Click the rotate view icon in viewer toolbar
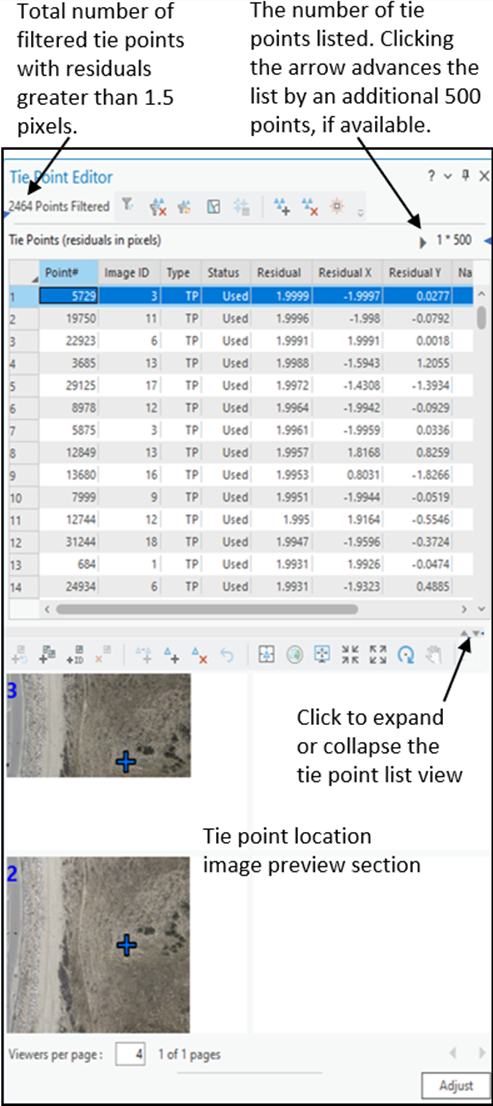 405,656
